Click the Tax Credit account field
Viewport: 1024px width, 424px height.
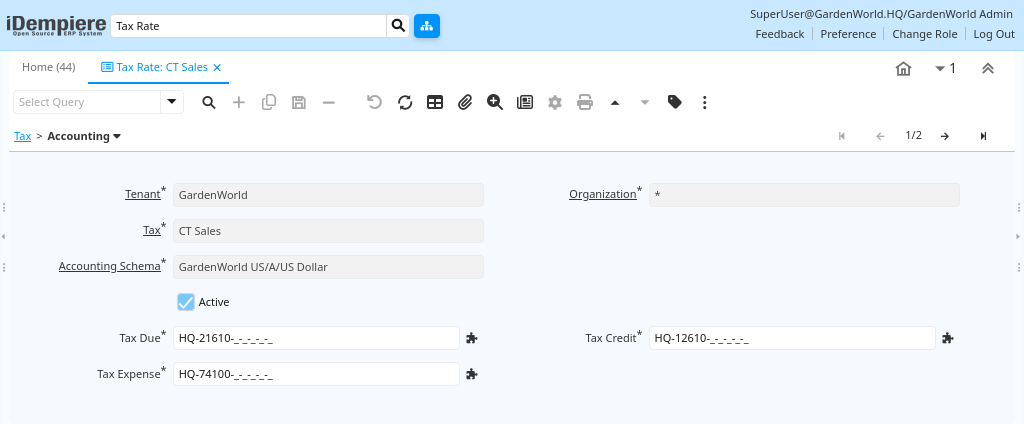coord(792,338)
